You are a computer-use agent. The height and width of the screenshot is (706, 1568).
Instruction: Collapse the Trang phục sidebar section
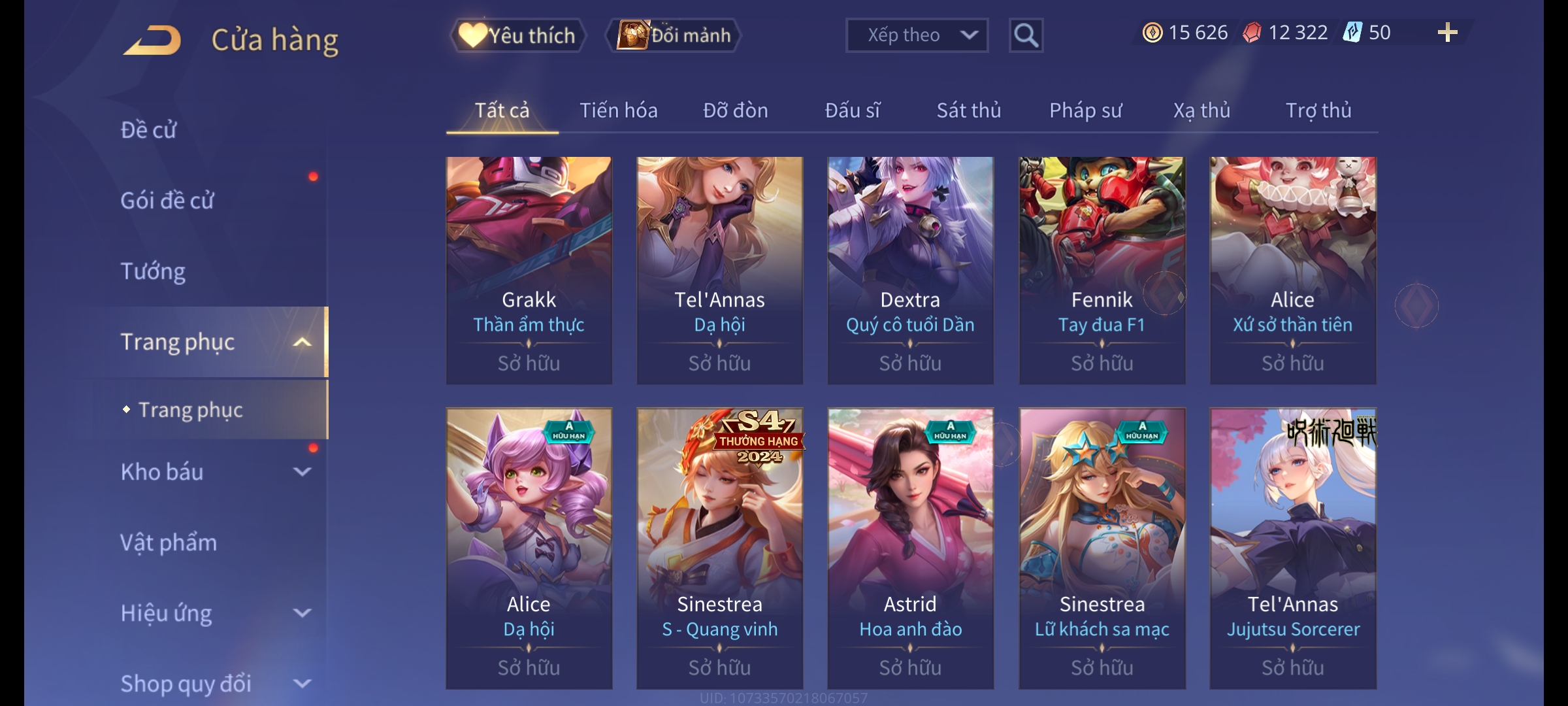(302, 342)
